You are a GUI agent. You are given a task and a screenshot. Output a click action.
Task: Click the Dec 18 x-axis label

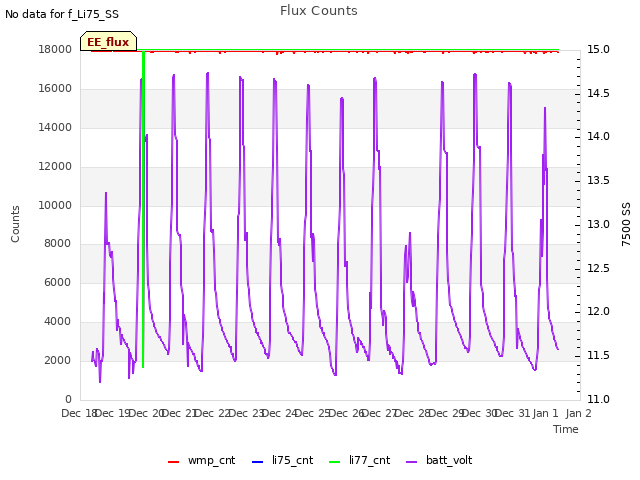coord(79,413)
